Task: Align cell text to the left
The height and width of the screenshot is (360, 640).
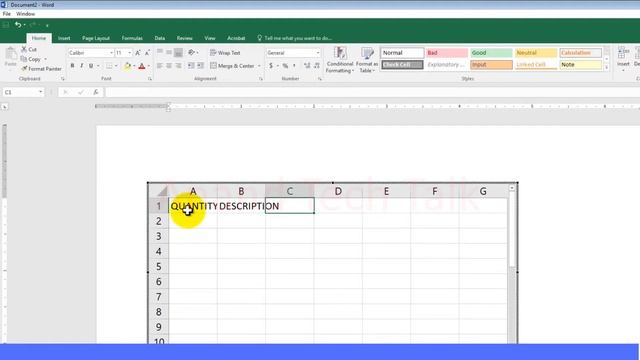Action: click(x=160, y=66)
